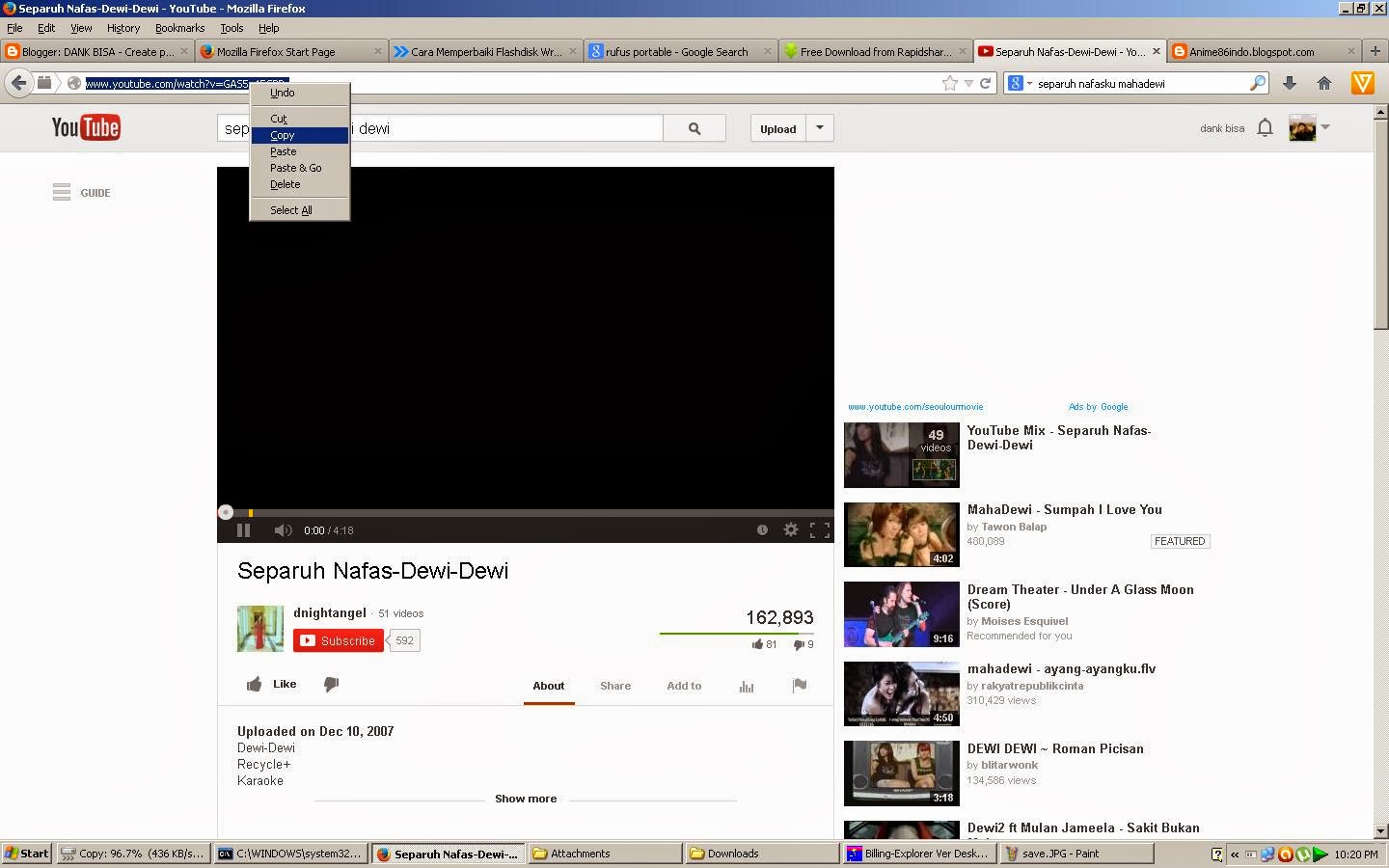Open the History menu
This screenshot has width=1389, height=868.
[123, 28]
